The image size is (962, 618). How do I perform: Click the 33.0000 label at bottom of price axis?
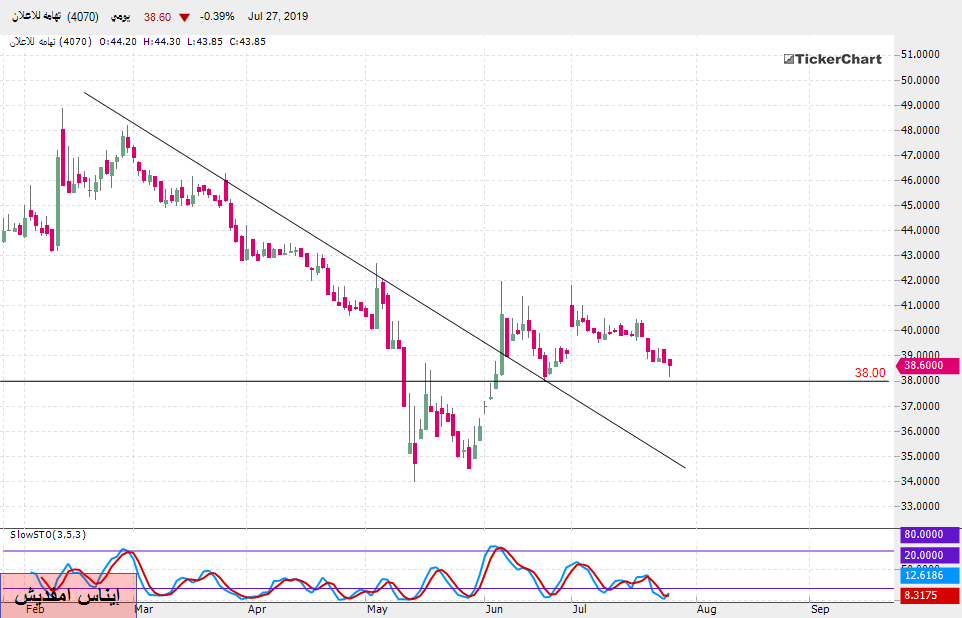click(919, 507)
